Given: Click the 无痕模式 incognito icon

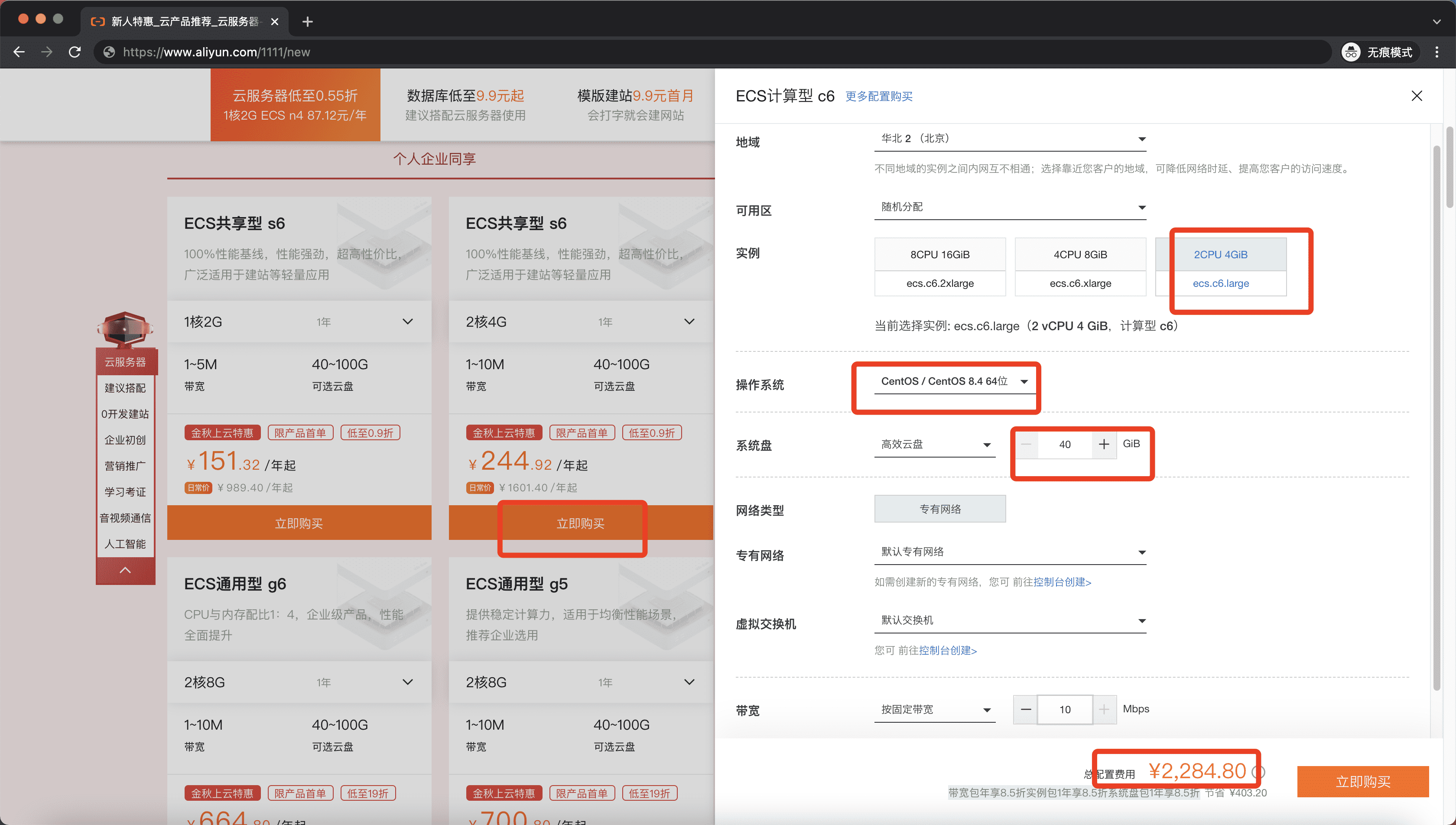Looking at the screenshot, I should (x=1351, y=52).
